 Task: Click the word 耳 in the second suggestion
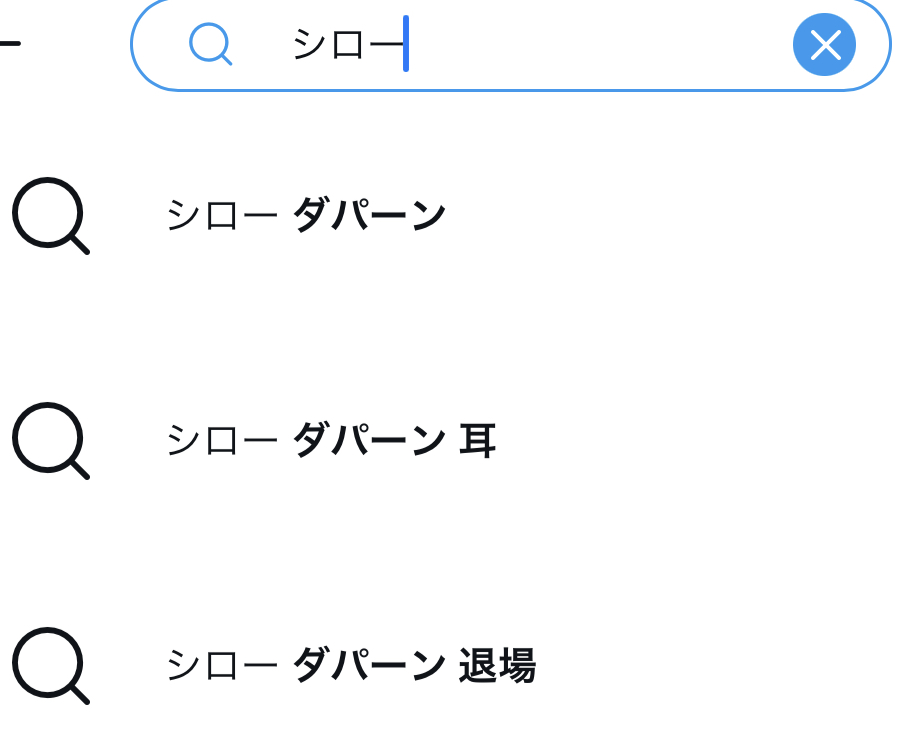(477, 441)
